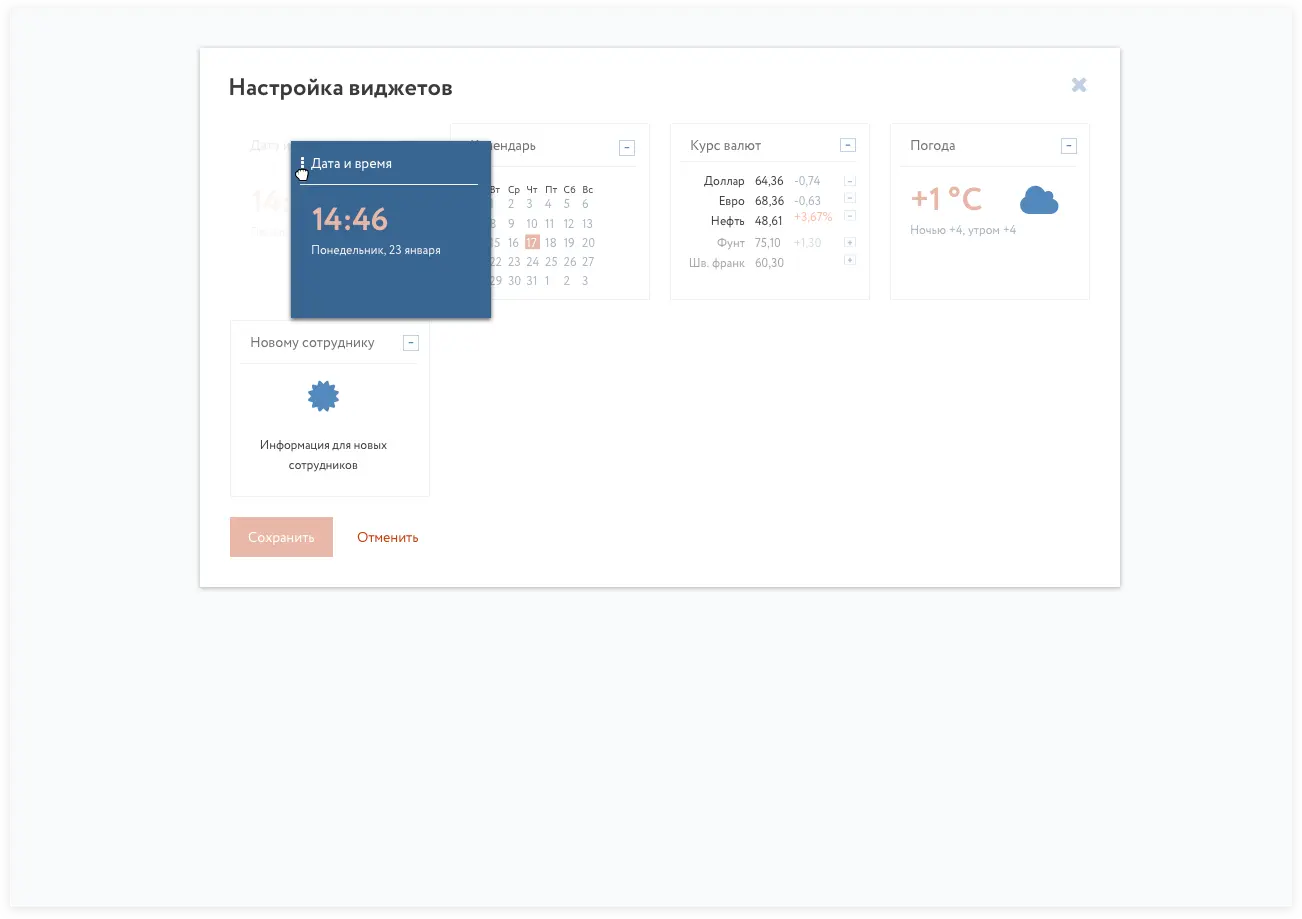Hide the Нефть row
The image size is (1302, 919).
coord(850,215)
